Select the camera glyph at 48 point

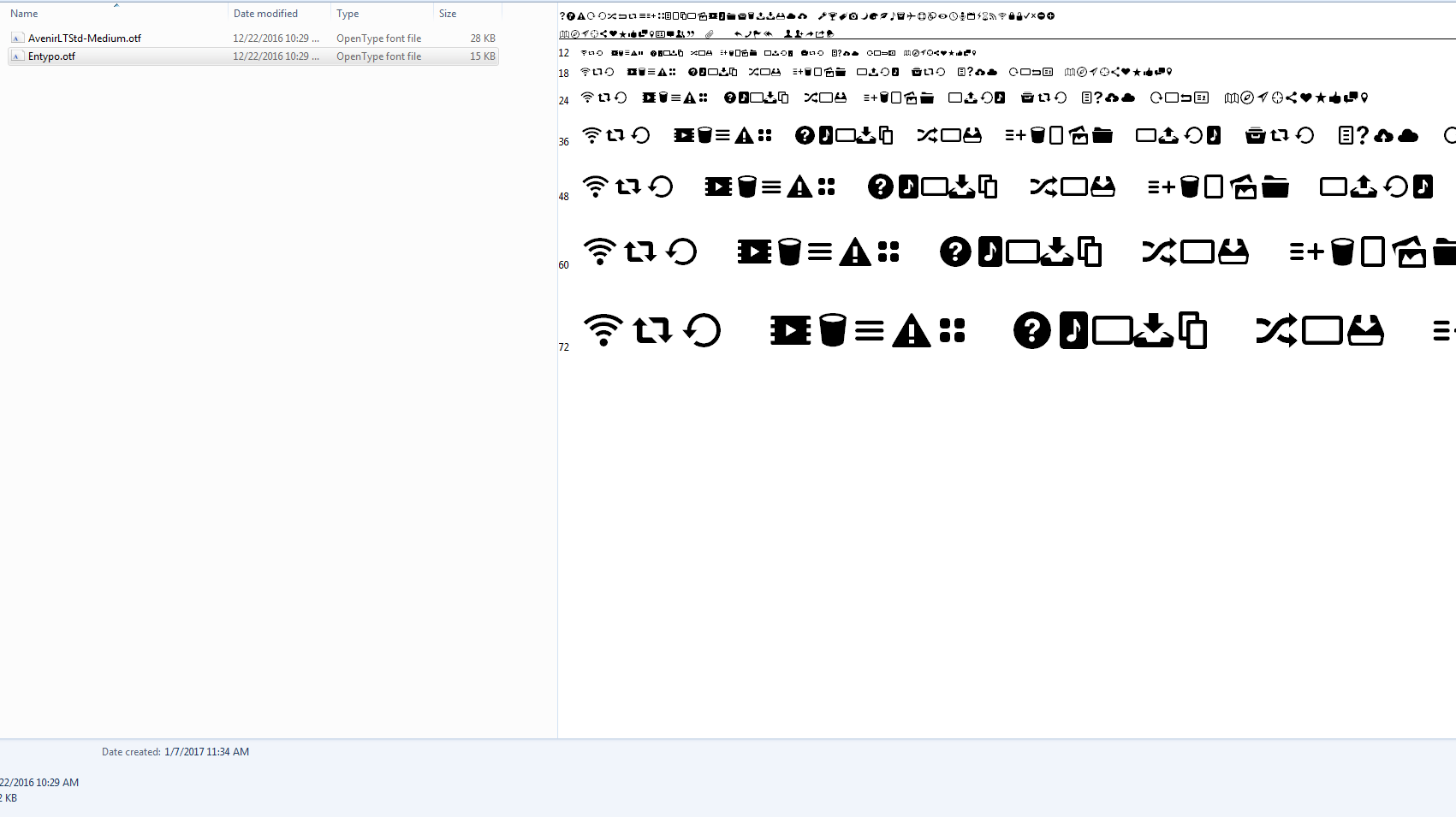[1244, 186]
